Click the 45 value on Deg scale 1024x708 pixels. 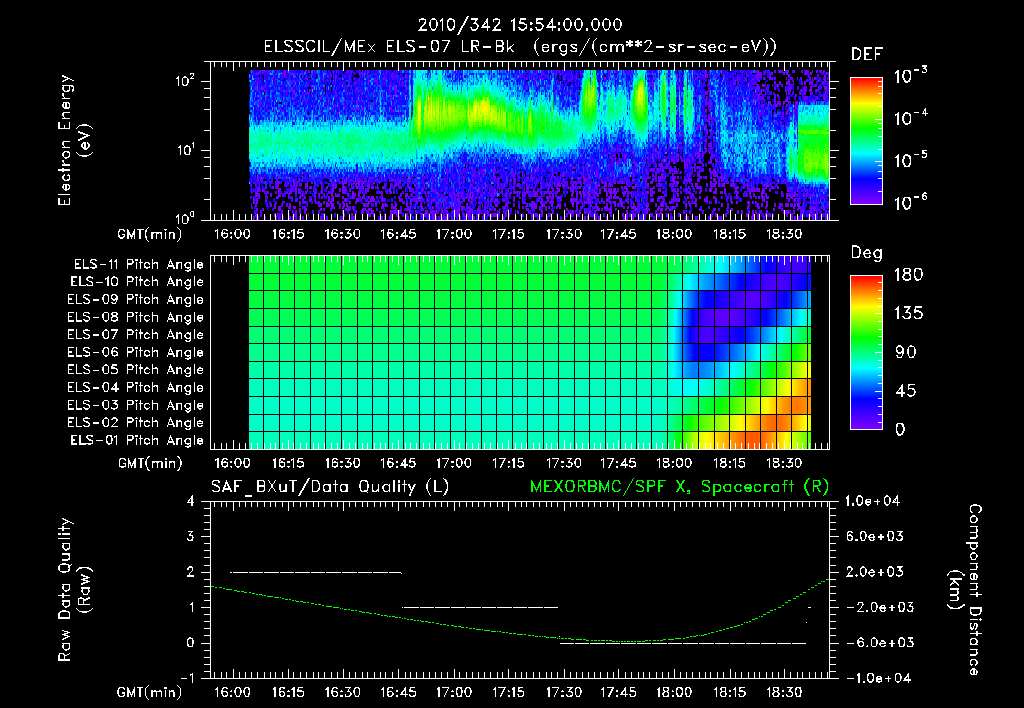tap(905, 391)
